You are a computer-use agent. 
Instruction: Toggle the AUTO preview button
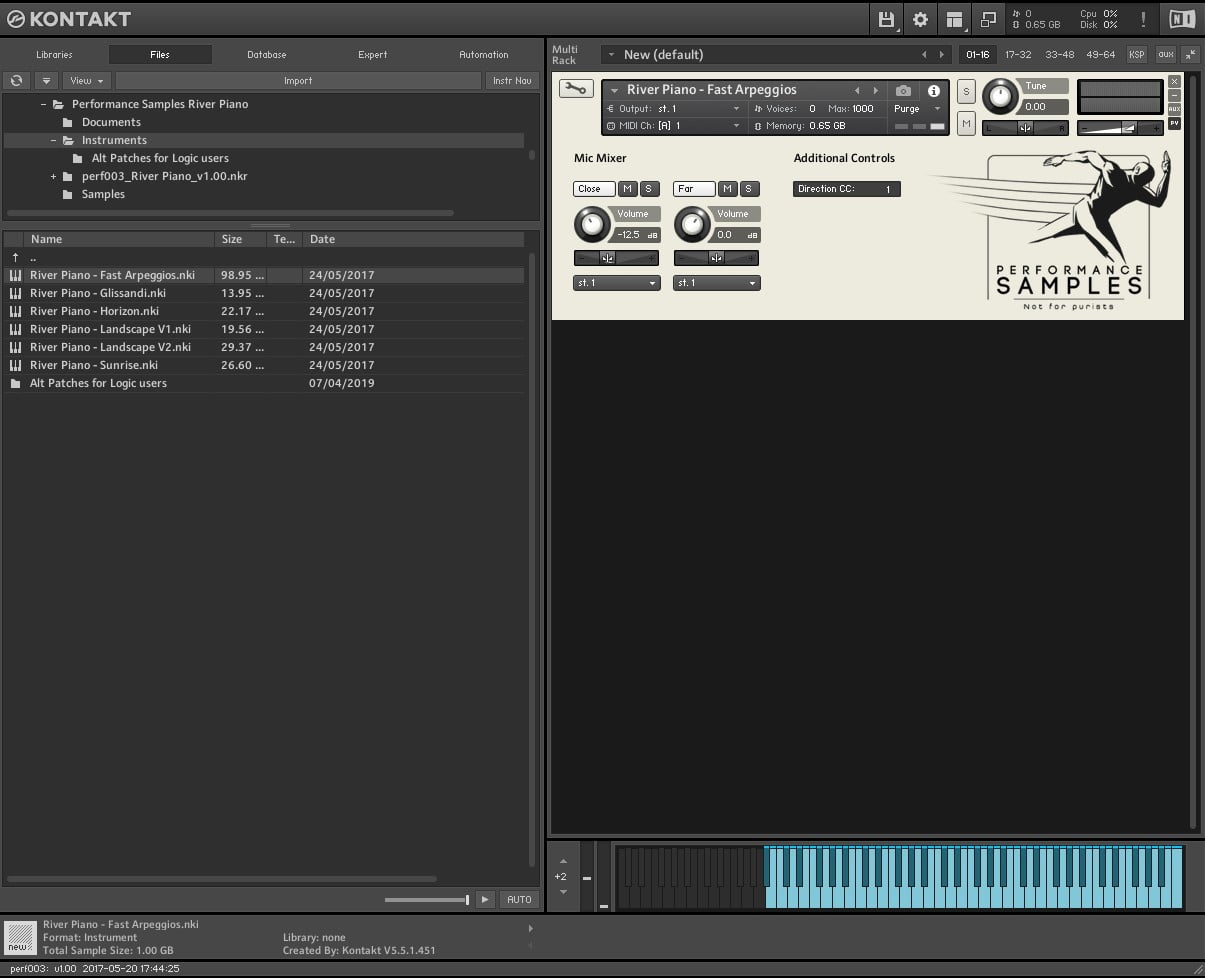tap(519, 899)
